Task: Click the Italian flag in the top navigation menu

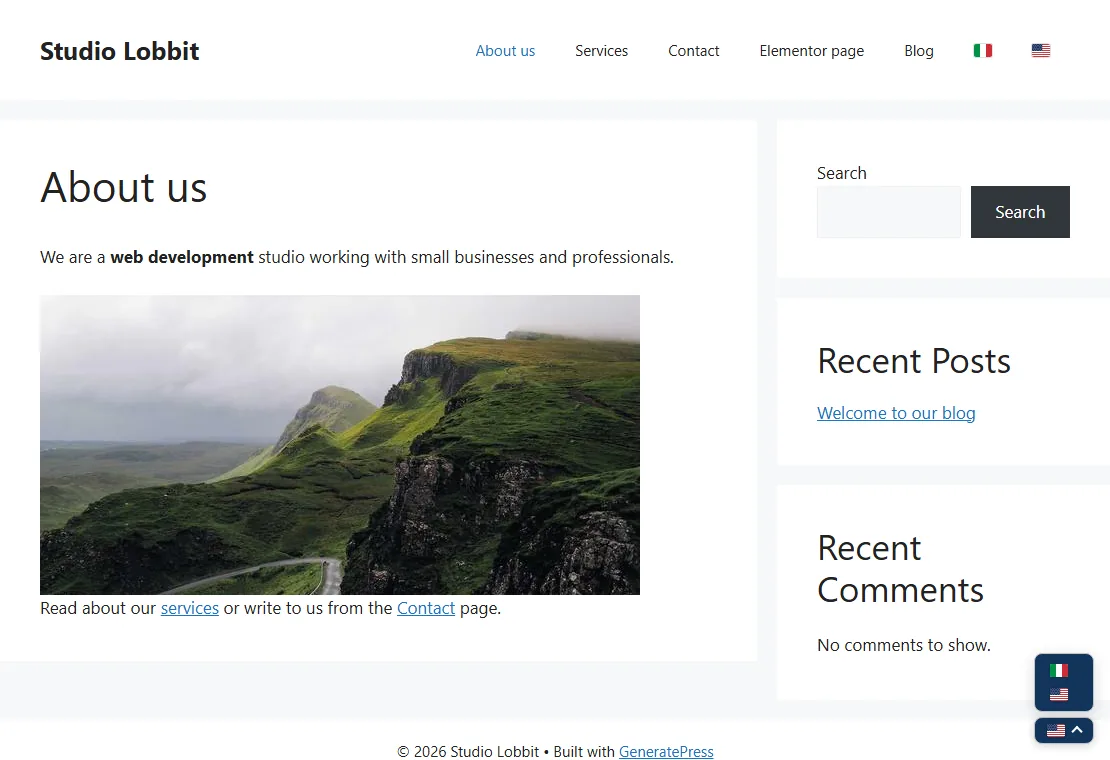Action: coord(983,50)
